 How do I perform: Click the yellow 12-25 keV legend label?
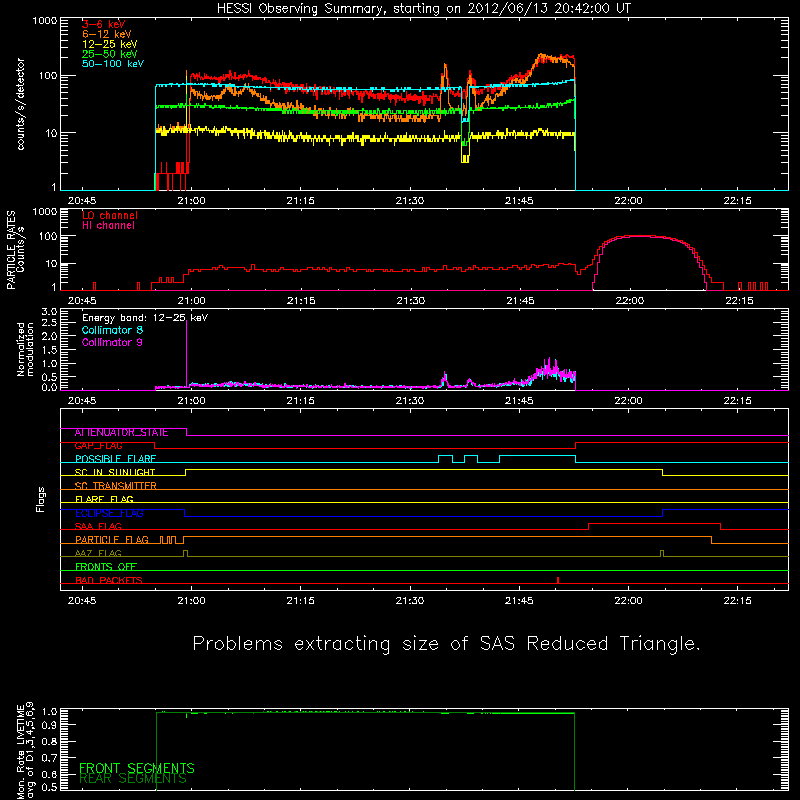pos(109,44)
